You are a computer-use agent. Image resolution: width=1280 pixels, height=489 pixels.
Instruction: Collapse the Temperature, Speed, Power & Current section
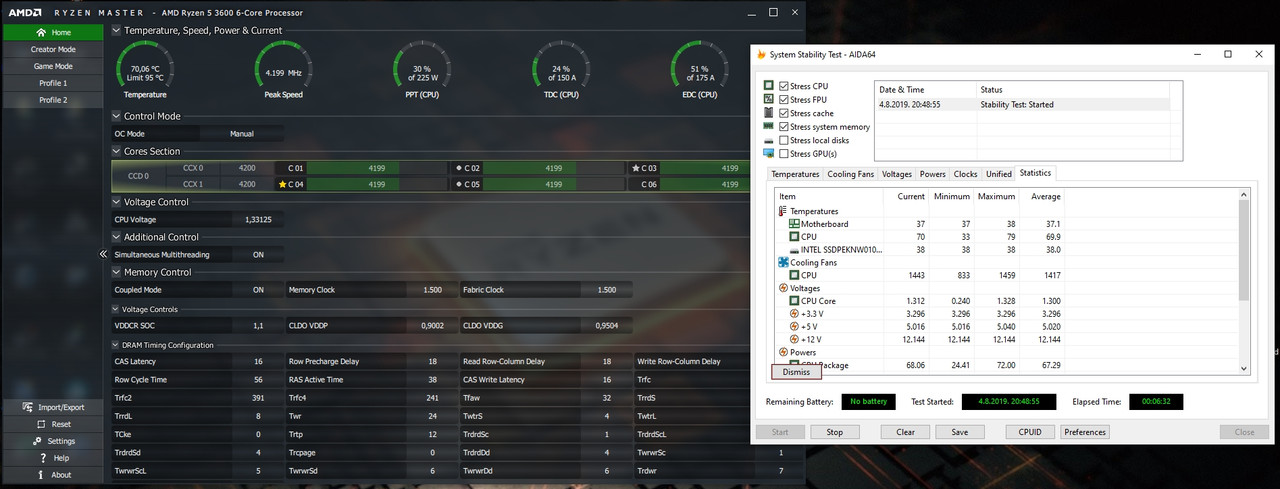(116, 31)
